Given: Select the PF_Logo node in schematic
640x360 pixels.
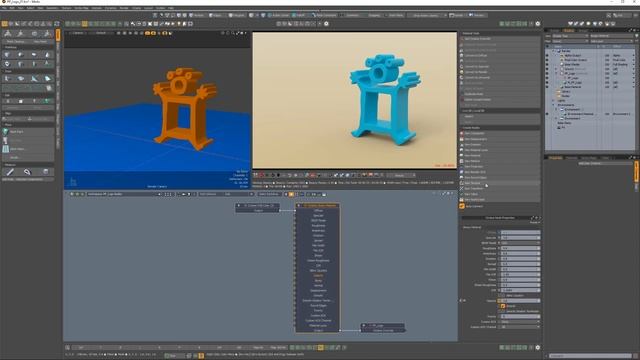Looking at the screenshot, I should pos(383,328).
